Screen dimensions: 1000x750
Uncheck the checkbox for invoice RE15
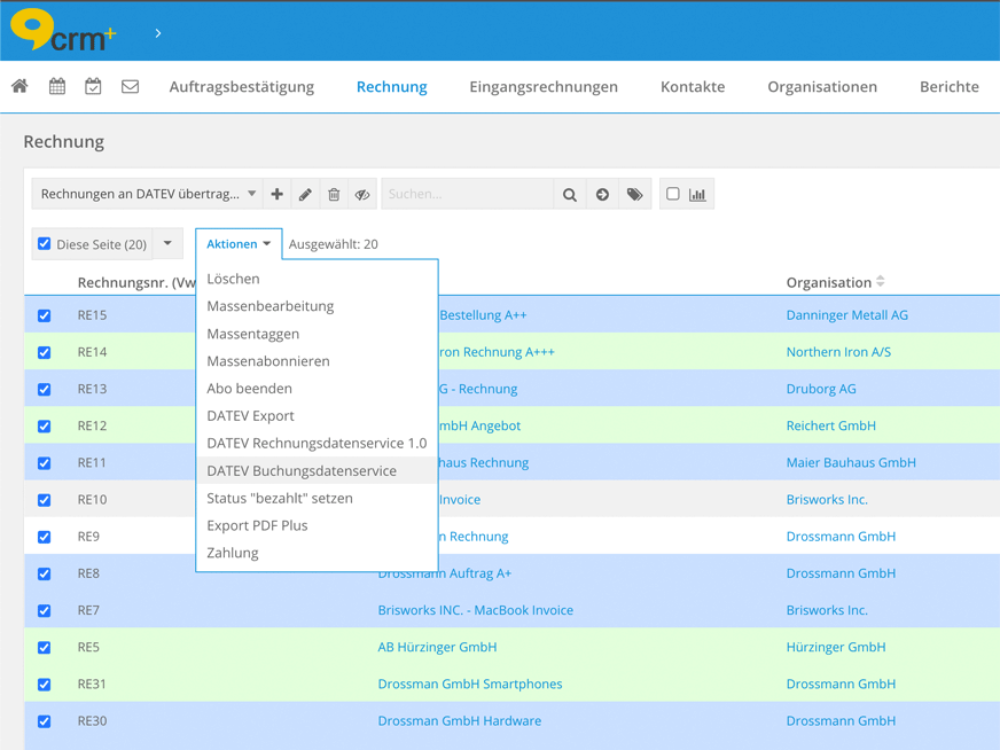(44, 315)
